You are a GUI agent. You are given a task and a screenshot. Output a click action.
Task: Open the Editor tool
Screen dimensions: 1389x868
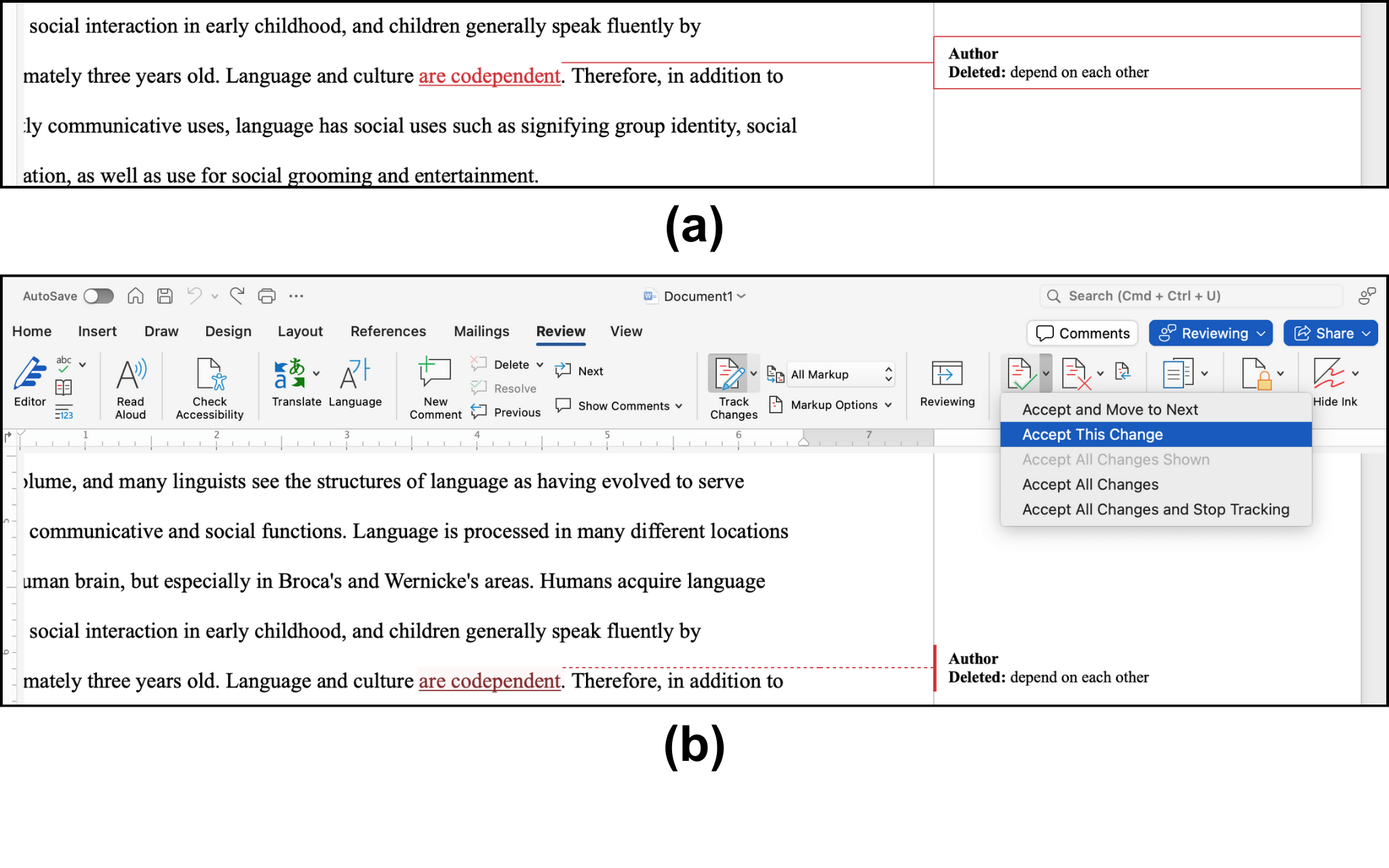coord(30,381)
